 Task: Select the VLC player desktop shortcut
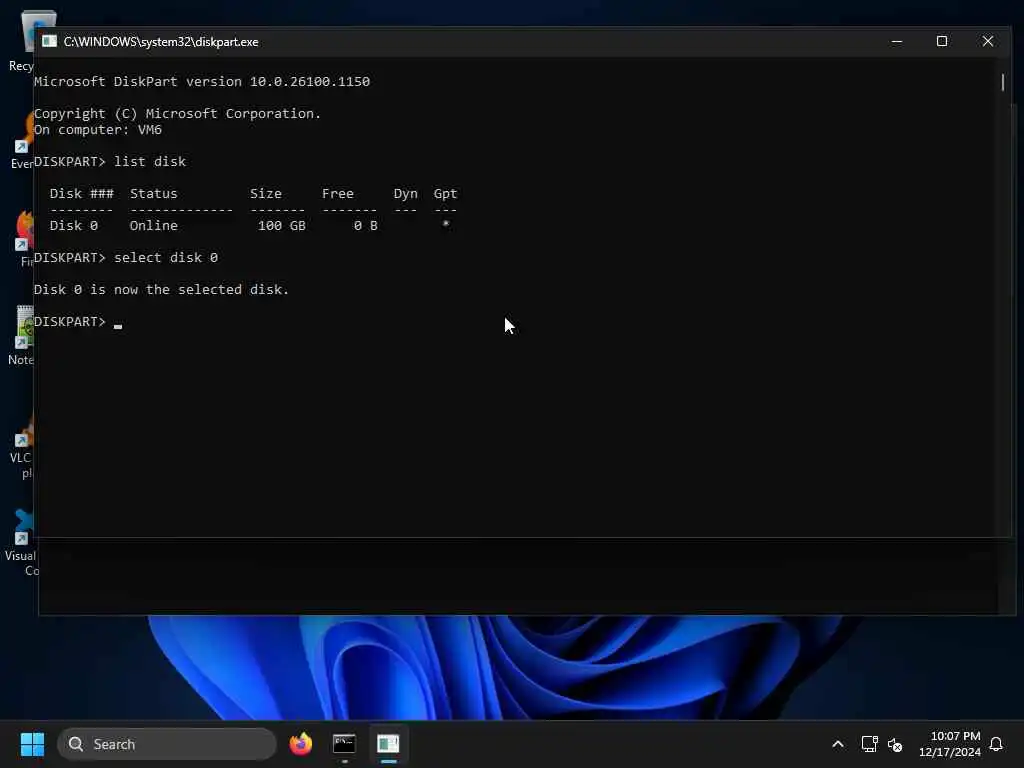pos(23,447)
